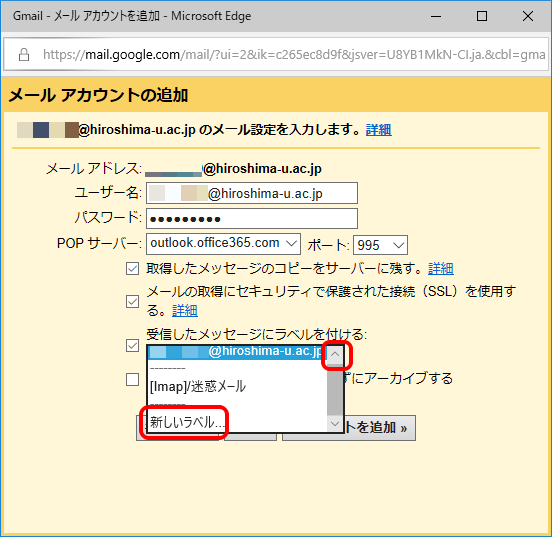Open 詳細 link next to mail settings heading
Image resolution: width=552 pixels, height=537 pixels.
coord(378,130)
